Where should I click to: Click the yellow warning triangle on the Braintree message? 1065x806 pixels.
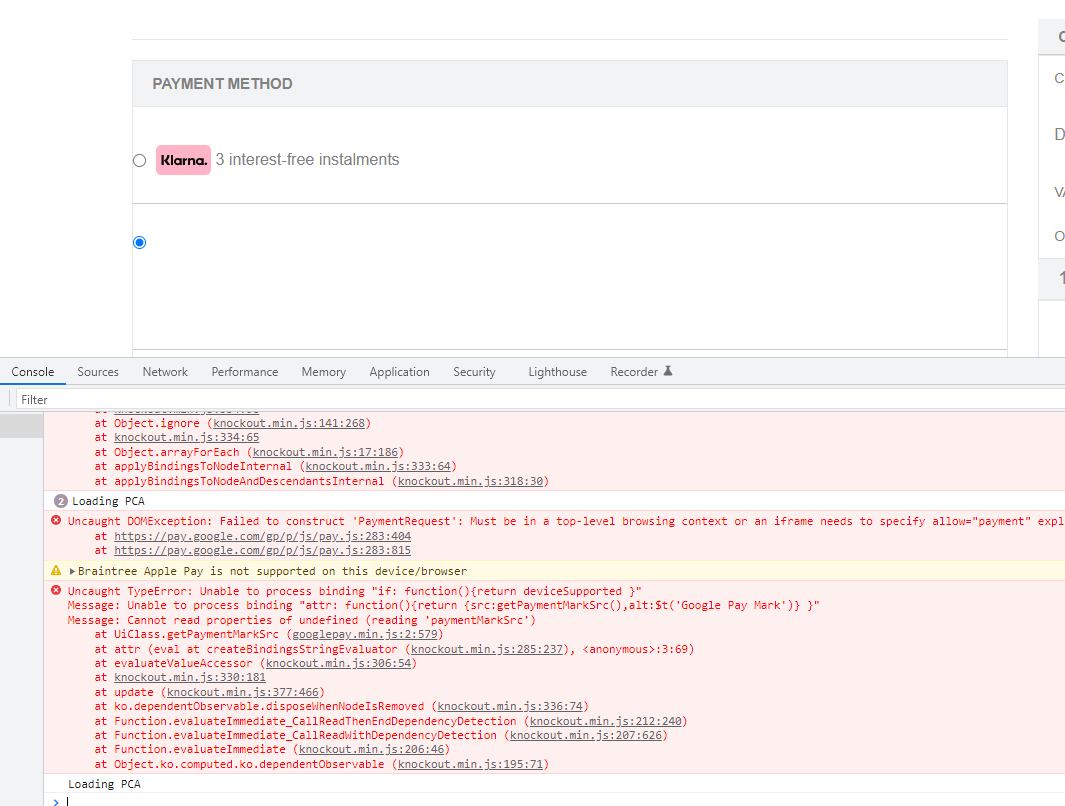[55, 569]
